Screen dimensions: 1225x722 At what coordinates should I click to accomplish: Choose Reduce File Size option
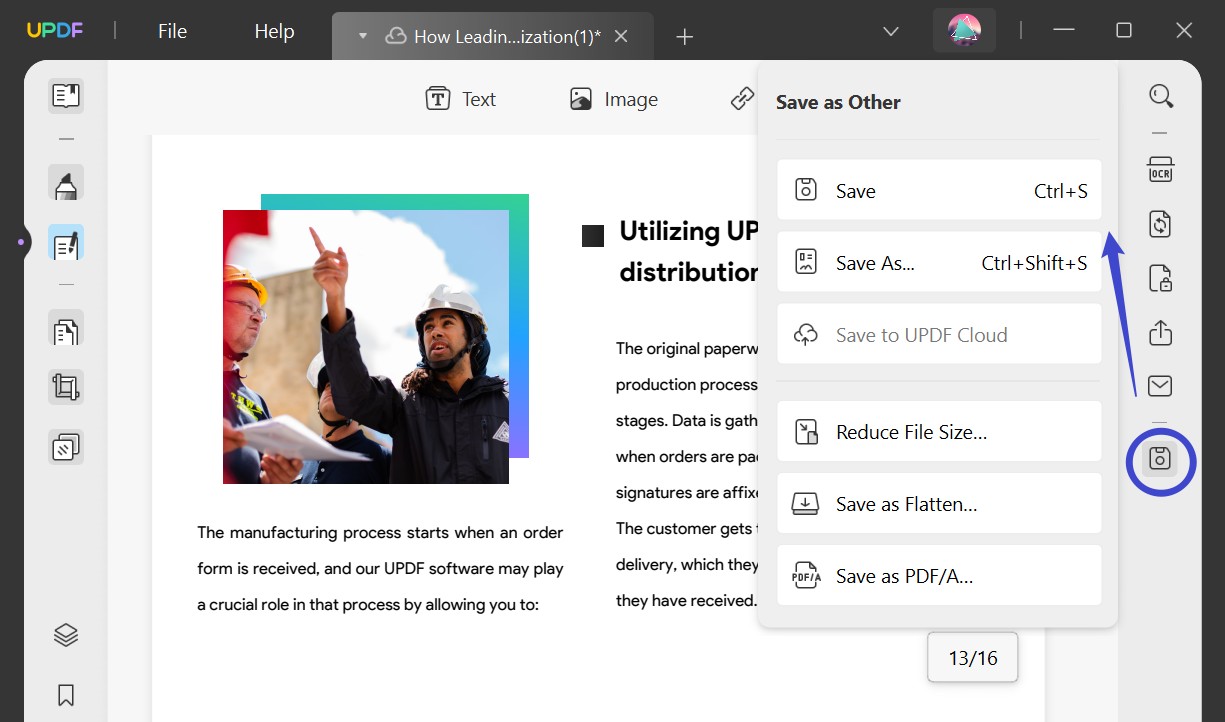pos(938,431)
